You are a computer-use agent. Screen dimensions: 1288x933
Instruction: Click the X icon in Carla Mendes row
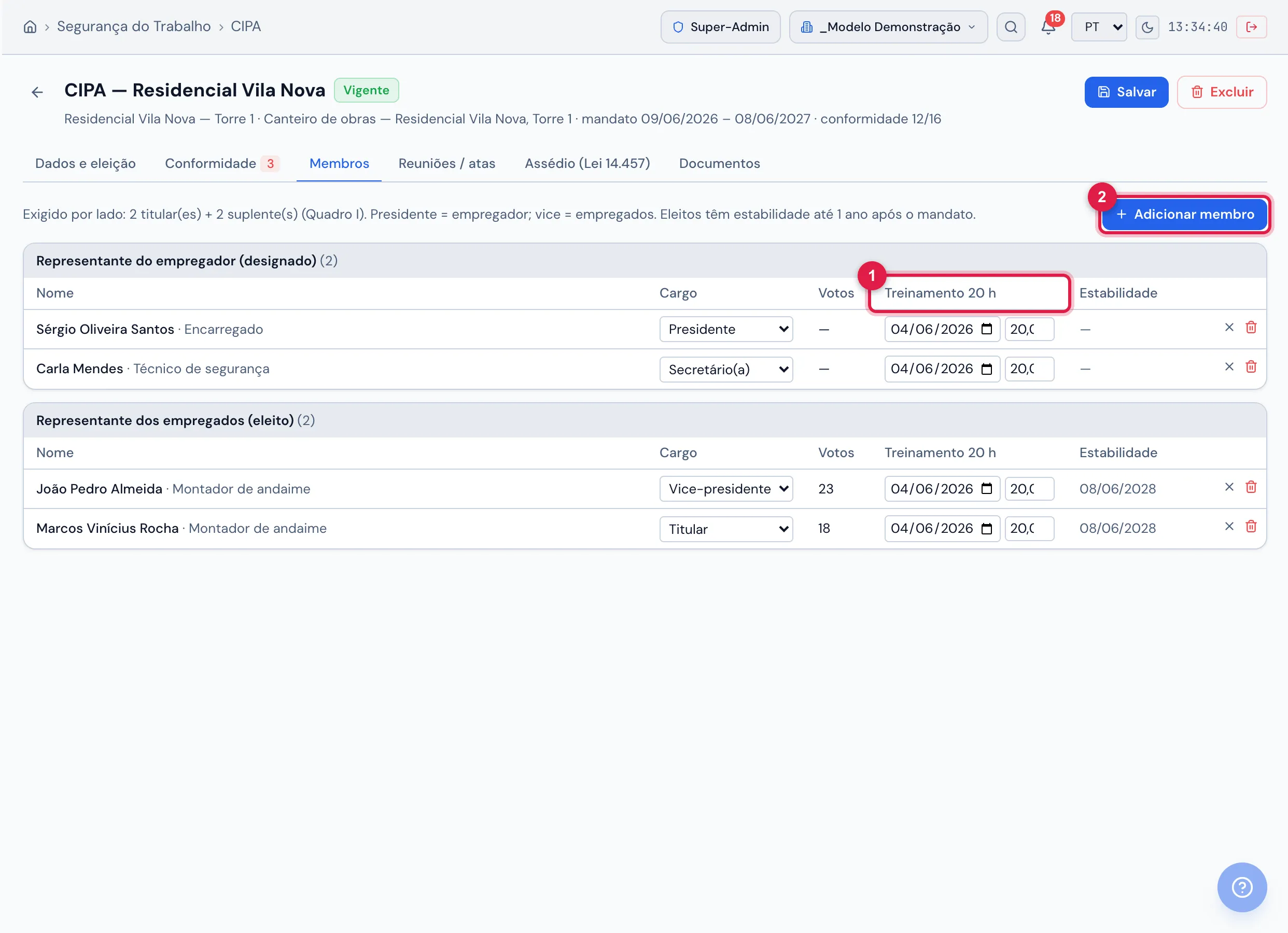pyautogui.click(x=1229, y=367)
